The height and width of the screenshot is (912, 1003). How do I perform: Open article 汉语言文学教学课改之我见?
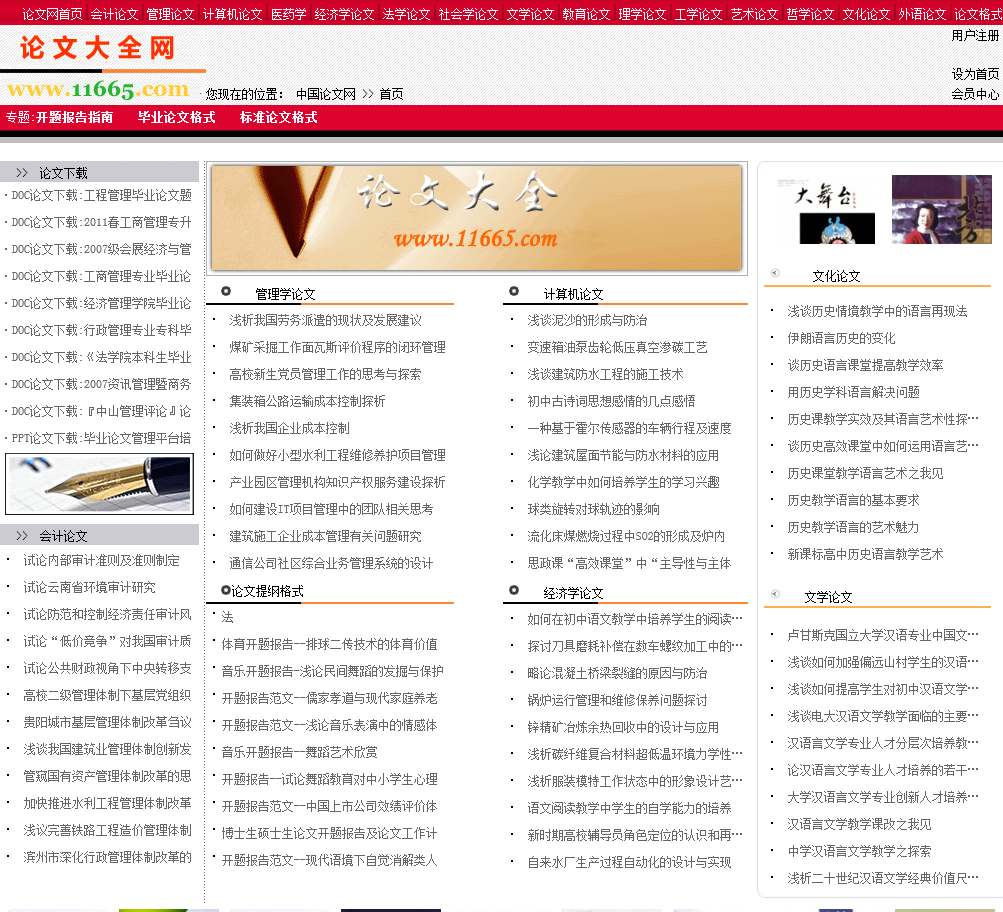click(x=859, y=824)
